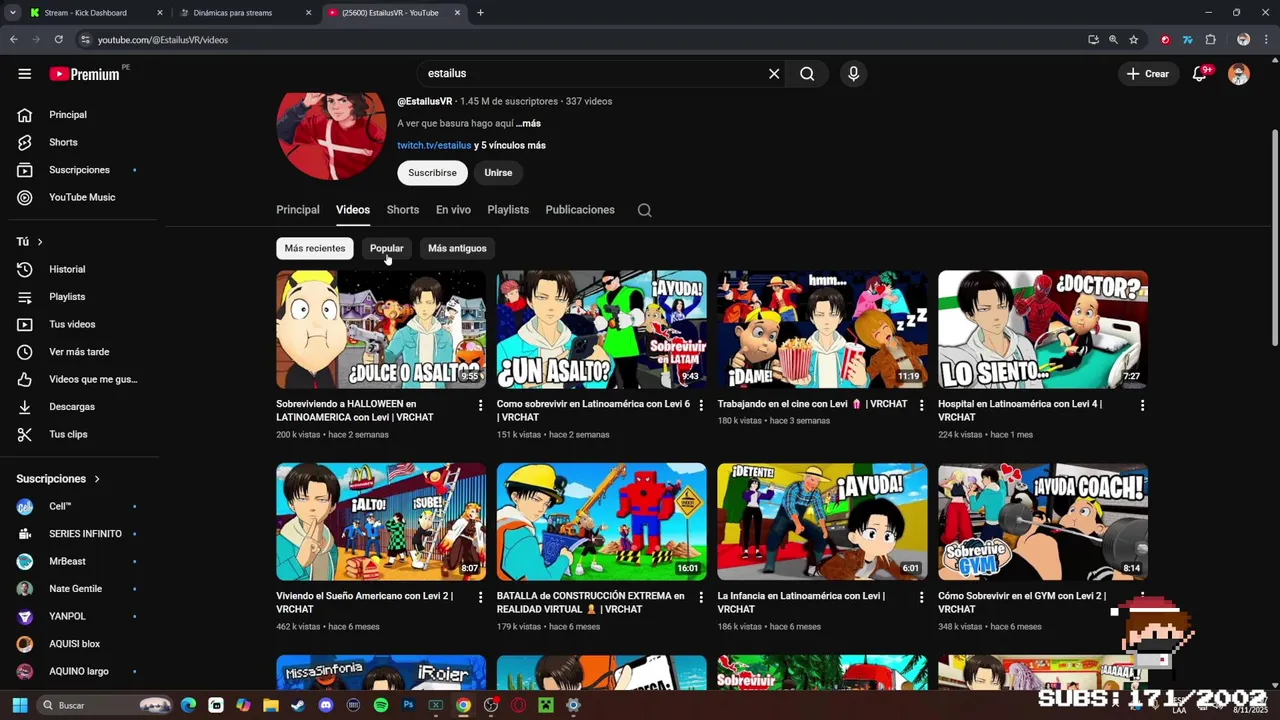Click the Suscribirse button
Viewport: 1280px width, 720px height.
[432, 173]
